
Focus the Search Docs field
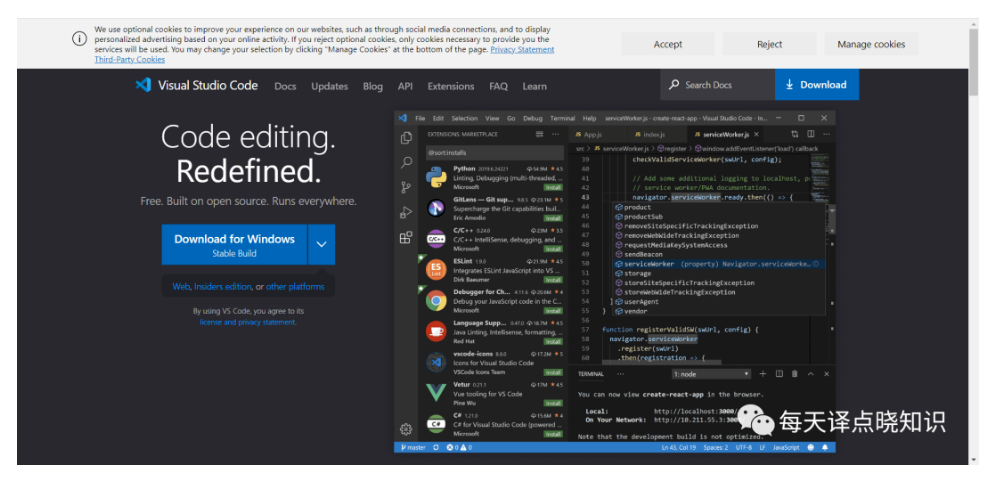tap(718, 85)
